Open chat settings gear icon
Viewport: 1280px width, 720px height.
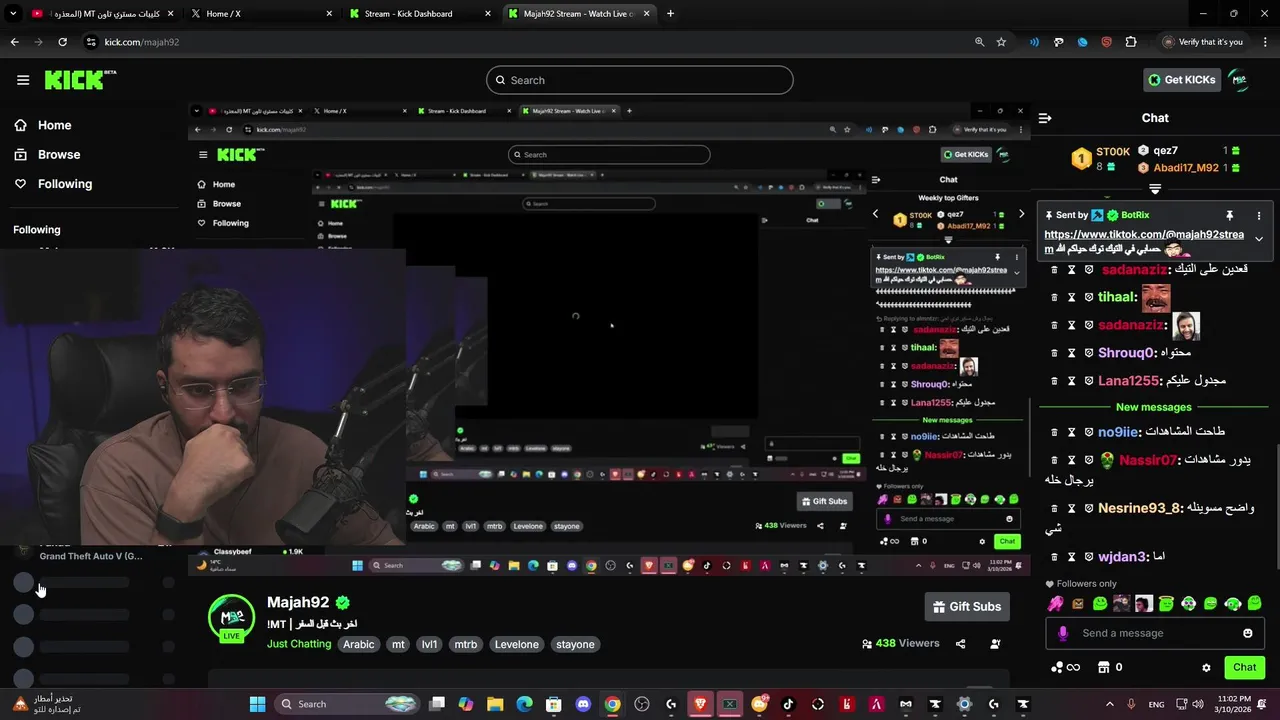(x=1206, y=667)
